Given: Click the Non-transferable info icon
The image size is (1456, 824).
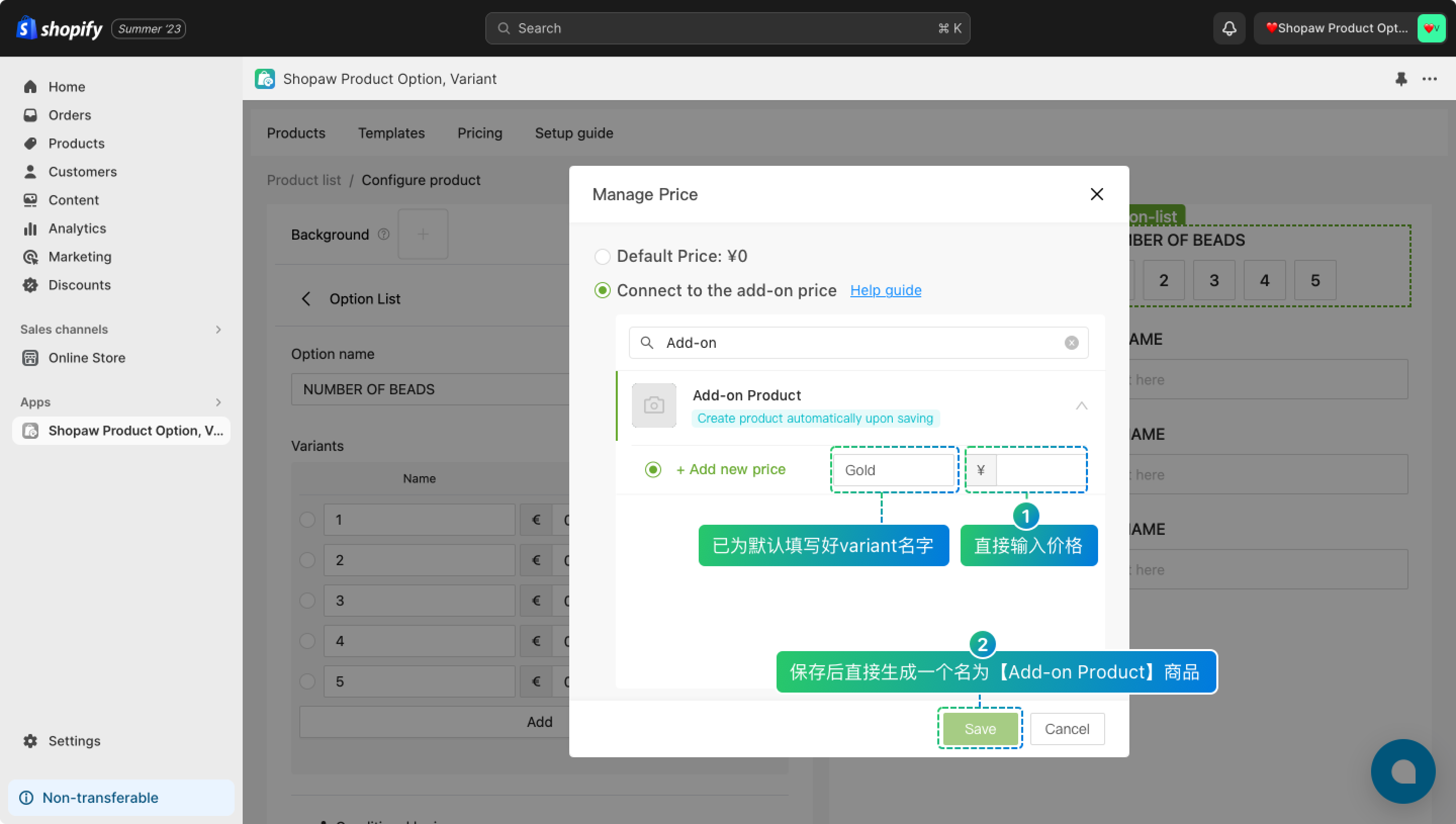Looking at the screenshot, I should [27, 797].
